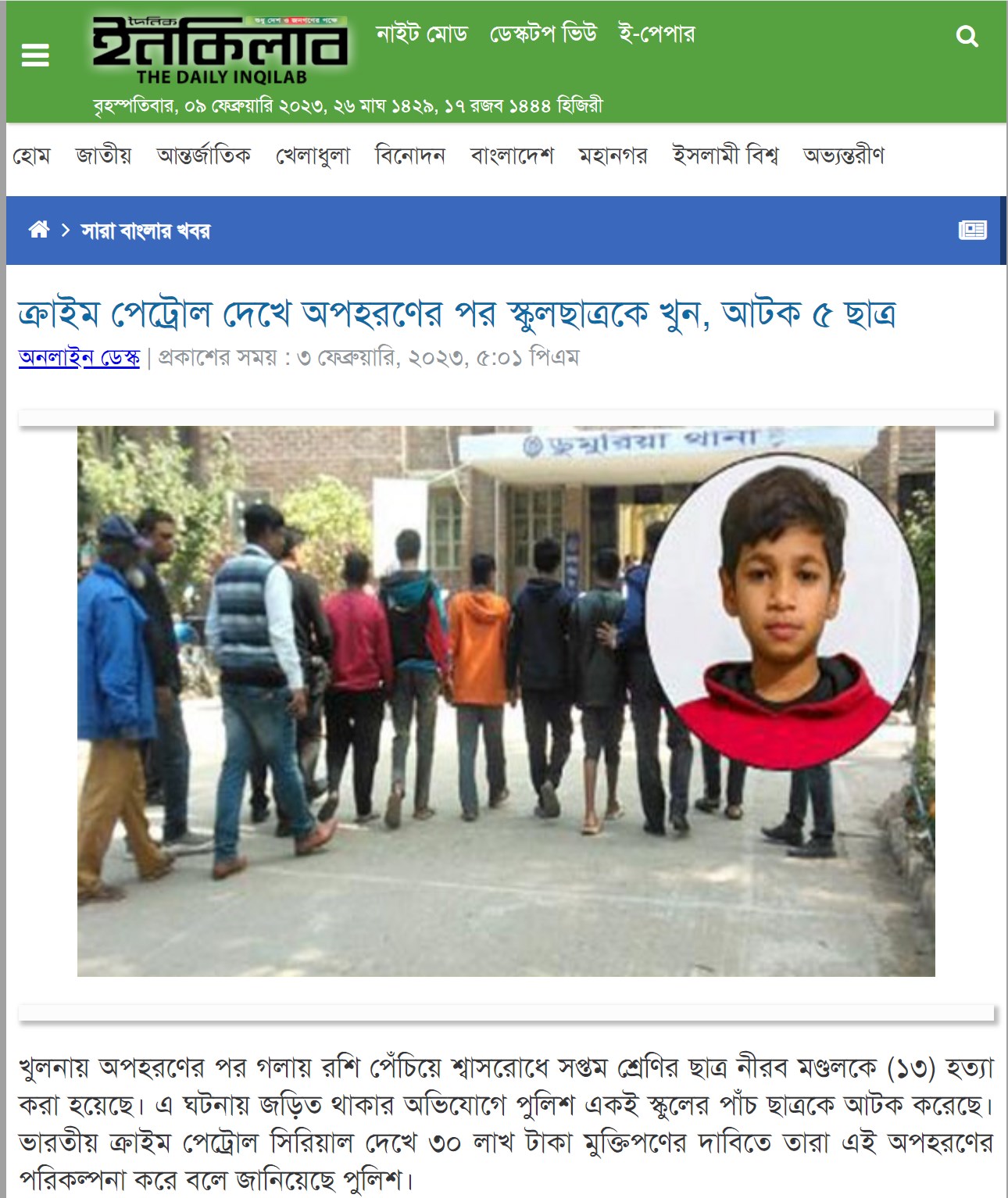Switch to ডেস্কটপ ভিউ desktop view

pos(543,34)
